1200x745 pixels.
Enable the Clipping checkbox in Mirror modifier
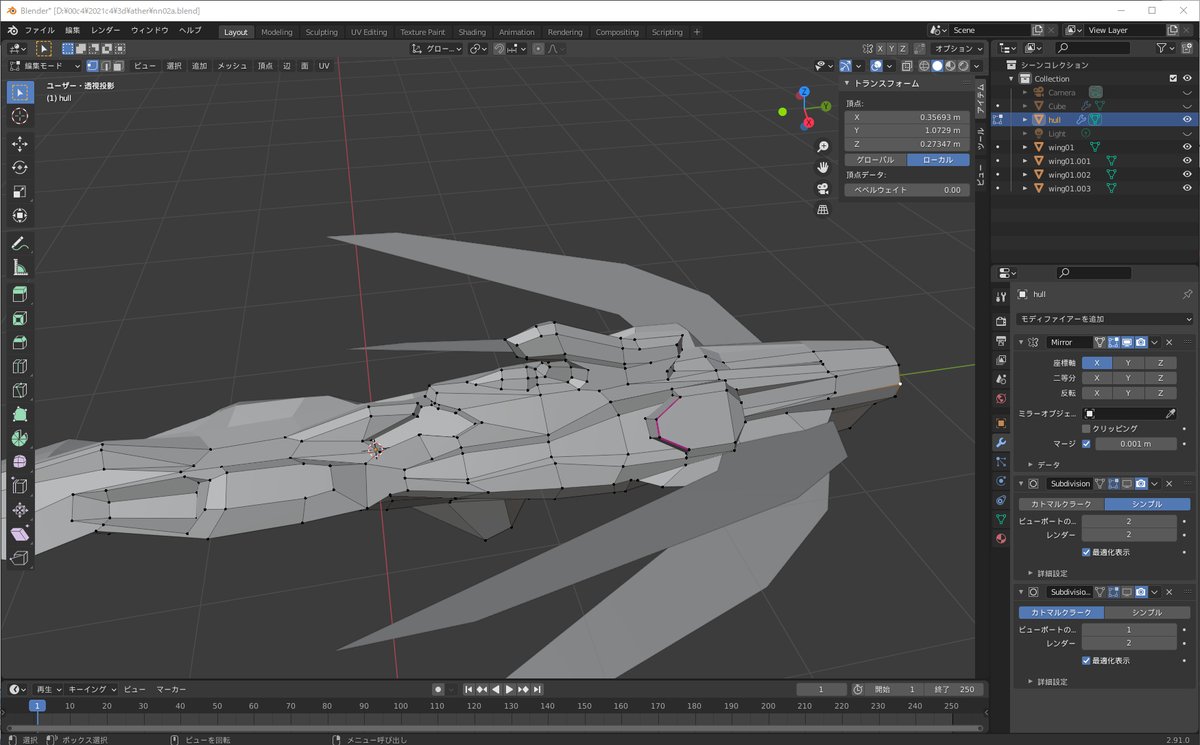[x=1086, y=428]
